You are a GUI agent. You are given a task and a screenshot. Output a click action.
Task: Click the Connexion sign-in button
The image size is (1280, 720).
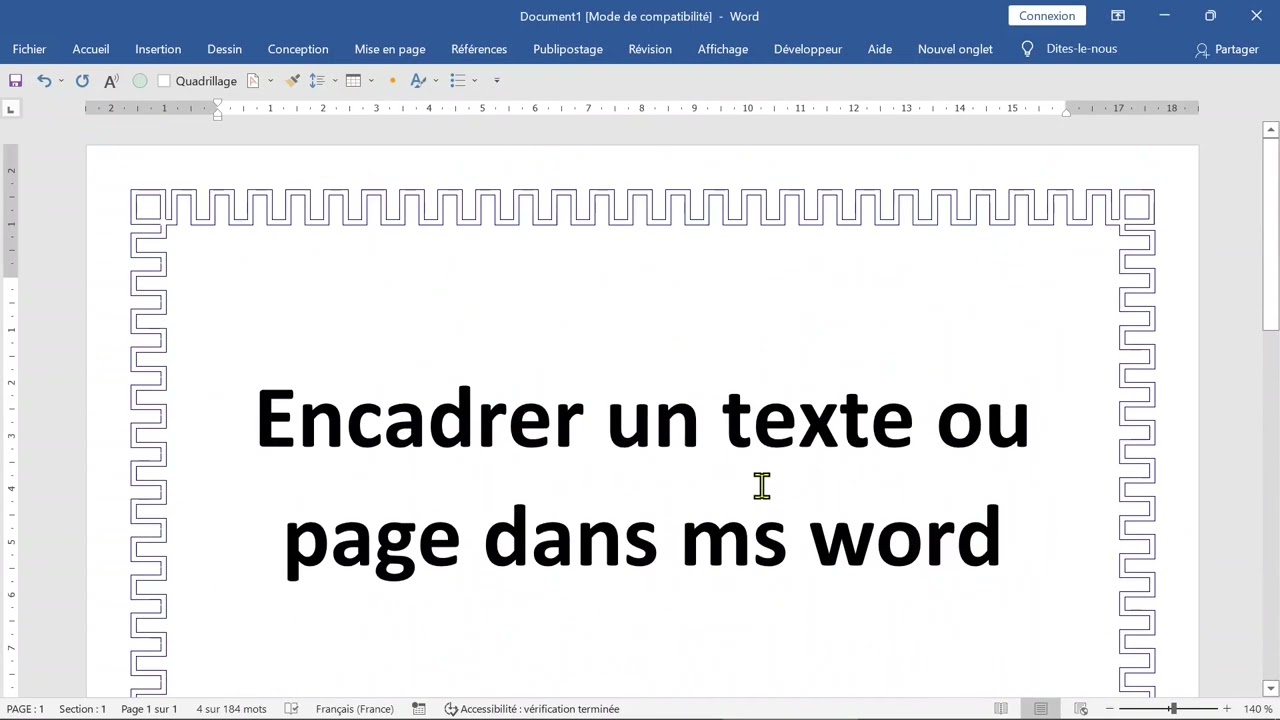tap(1047, 16)
